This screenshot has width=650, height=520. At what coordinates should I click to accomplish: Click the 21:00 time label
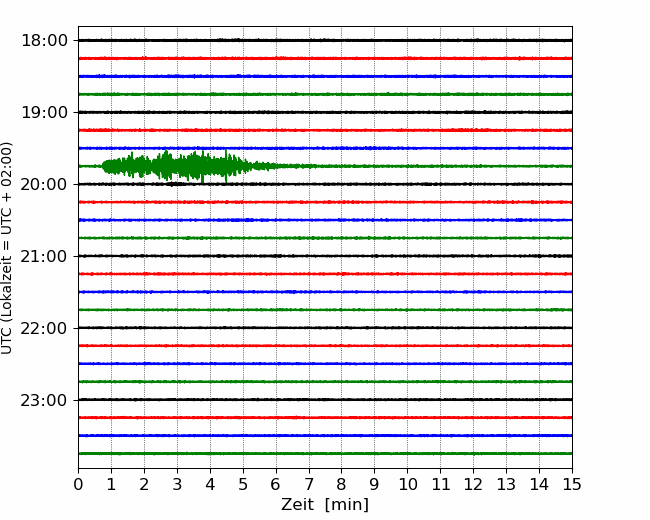[44, 257]
